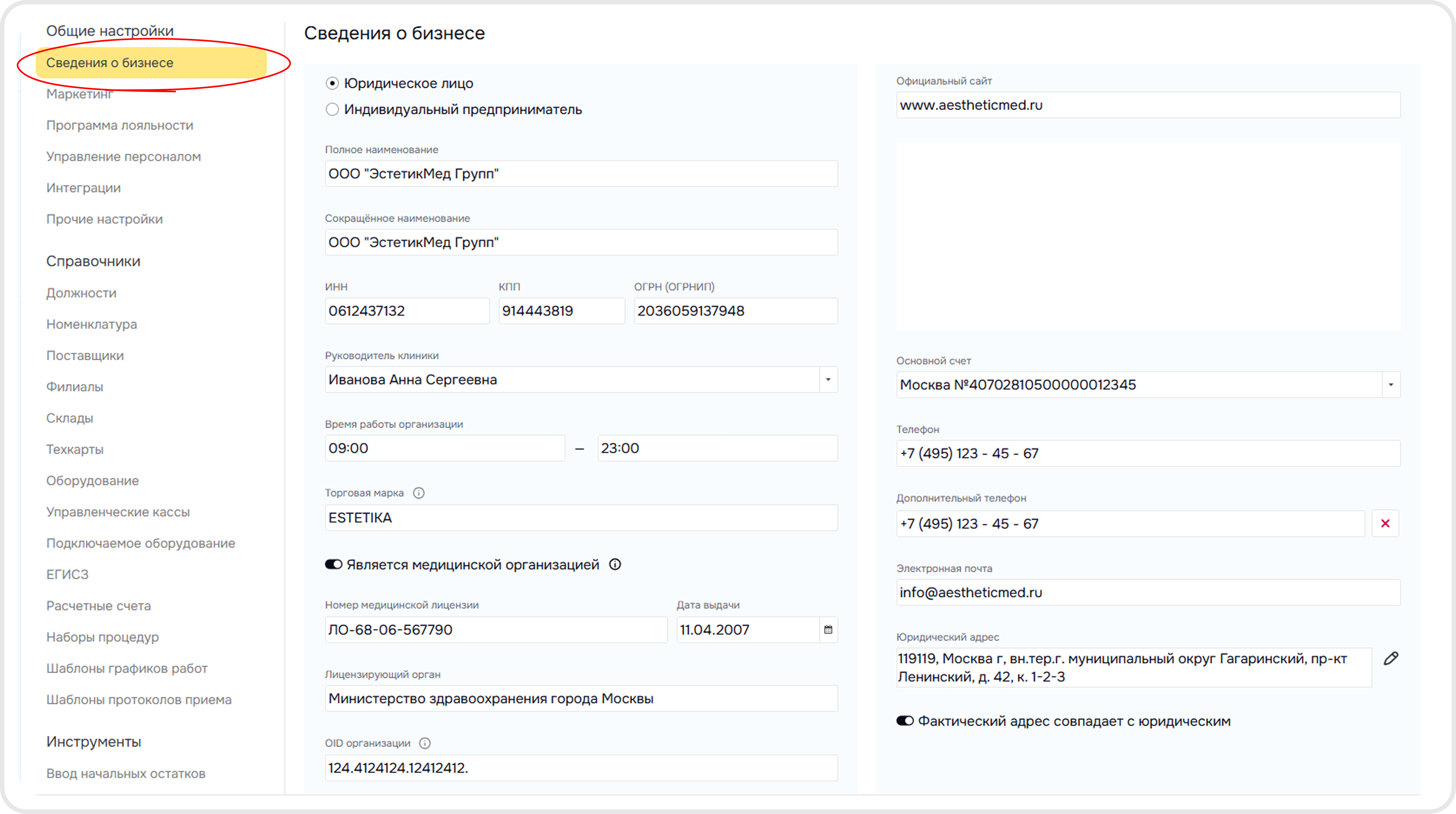This screenshot has height=814, width=1456.
Task: Click Электронная почта field
Action: click(1149, 592)
